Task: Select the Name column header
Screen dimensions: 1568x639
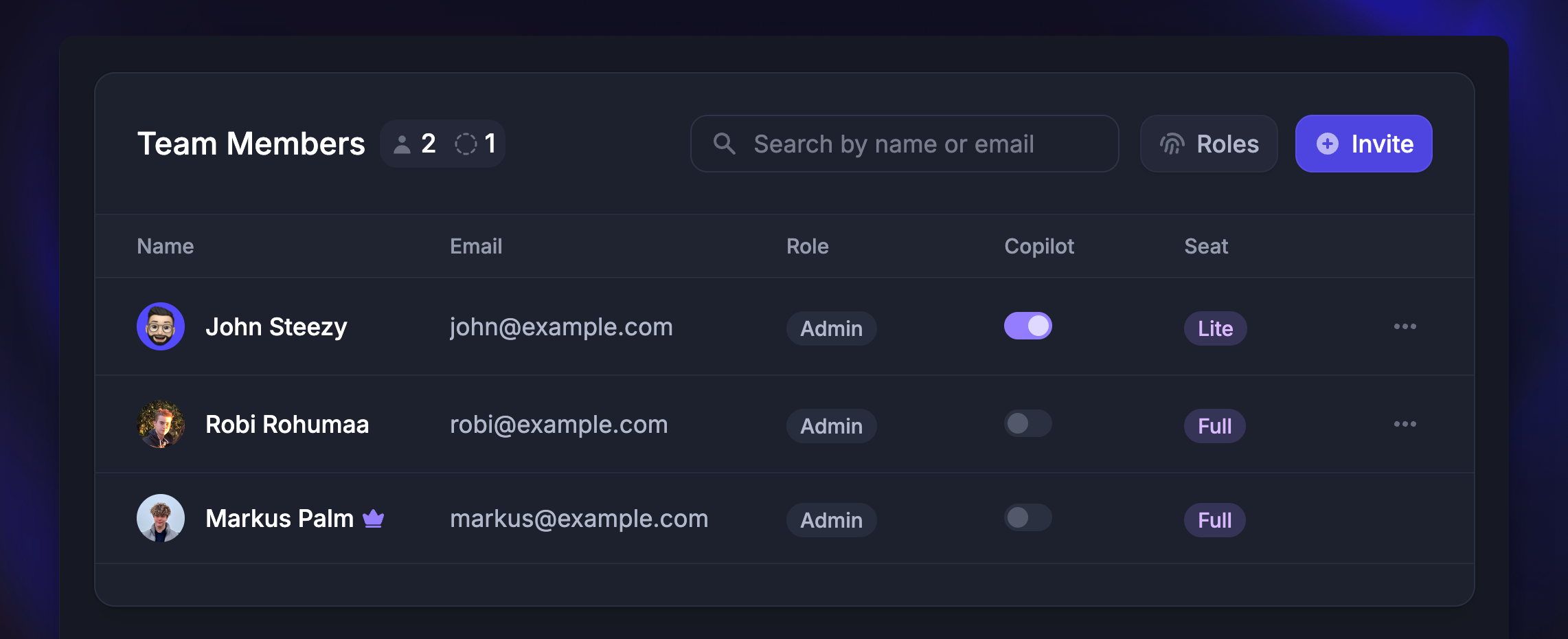Action: [x=165, y=246]
